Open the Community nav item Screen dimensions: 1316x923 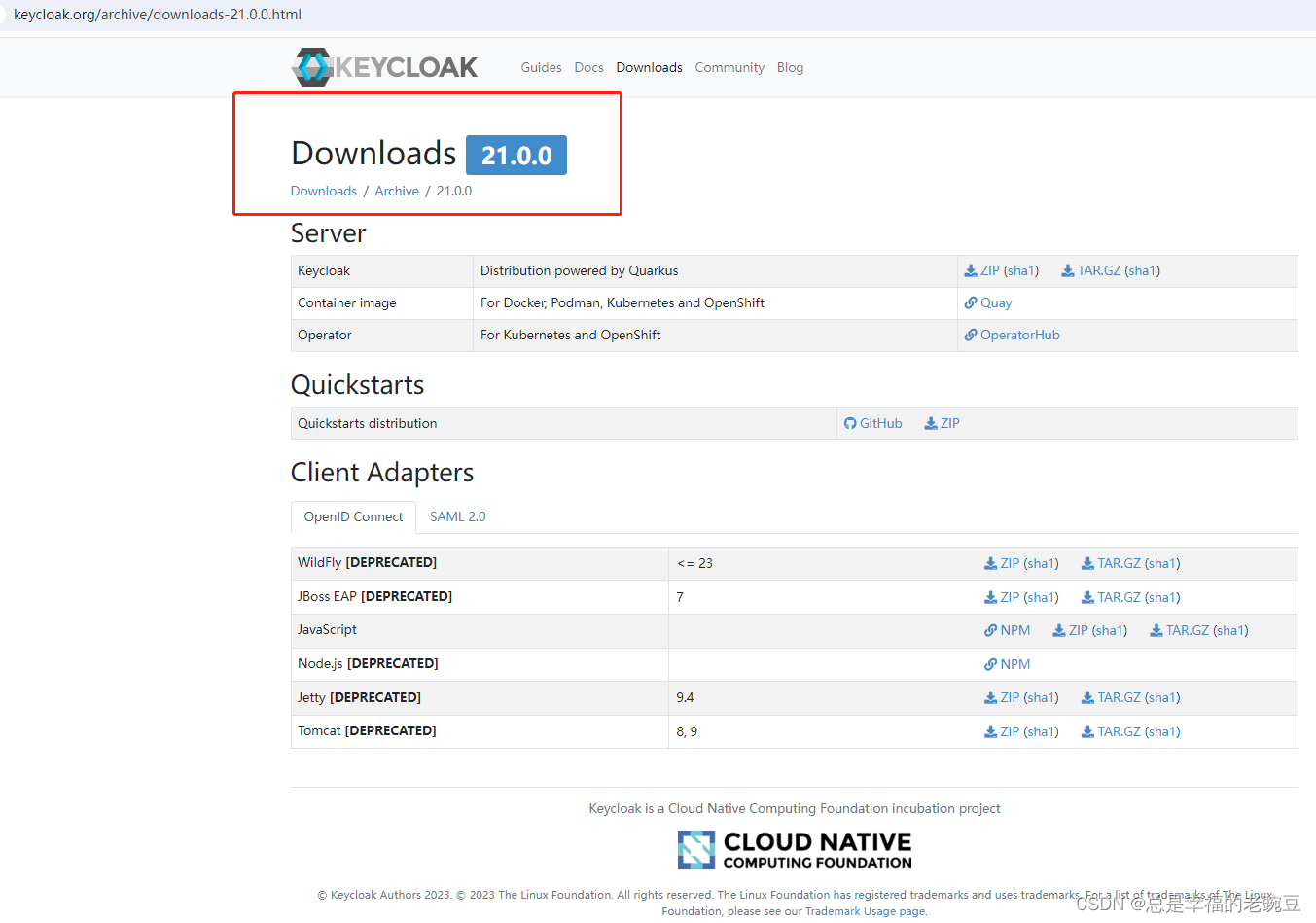coord(729,67)
